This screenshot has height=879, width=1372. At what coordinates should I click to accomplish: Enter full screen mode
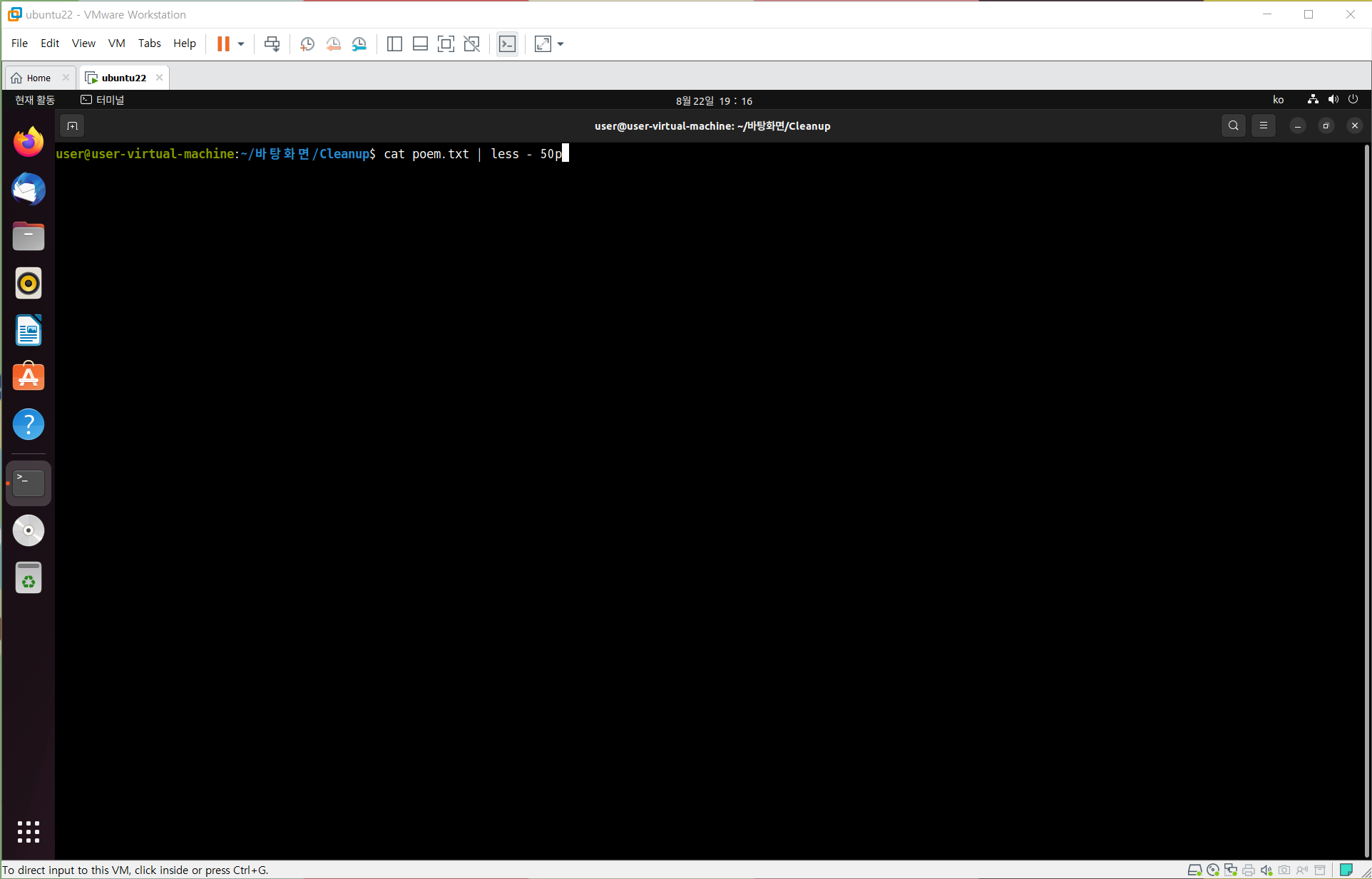[x=446, y=44]
